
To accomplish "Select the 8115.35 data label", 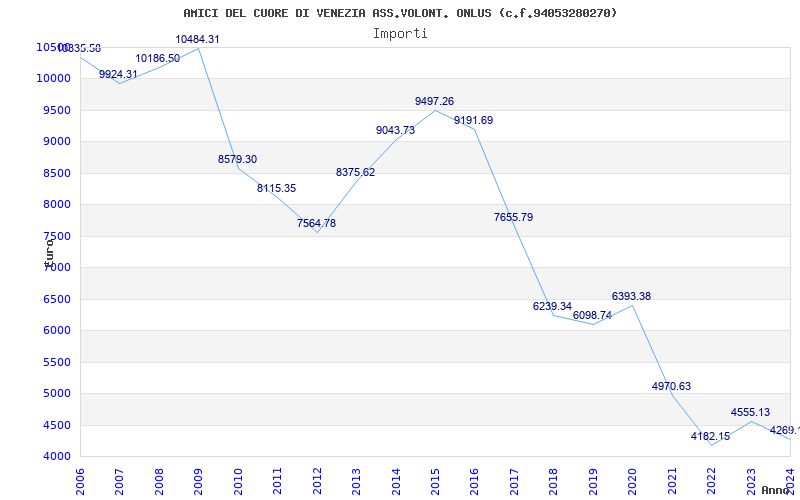I will [x=277, y=188].
